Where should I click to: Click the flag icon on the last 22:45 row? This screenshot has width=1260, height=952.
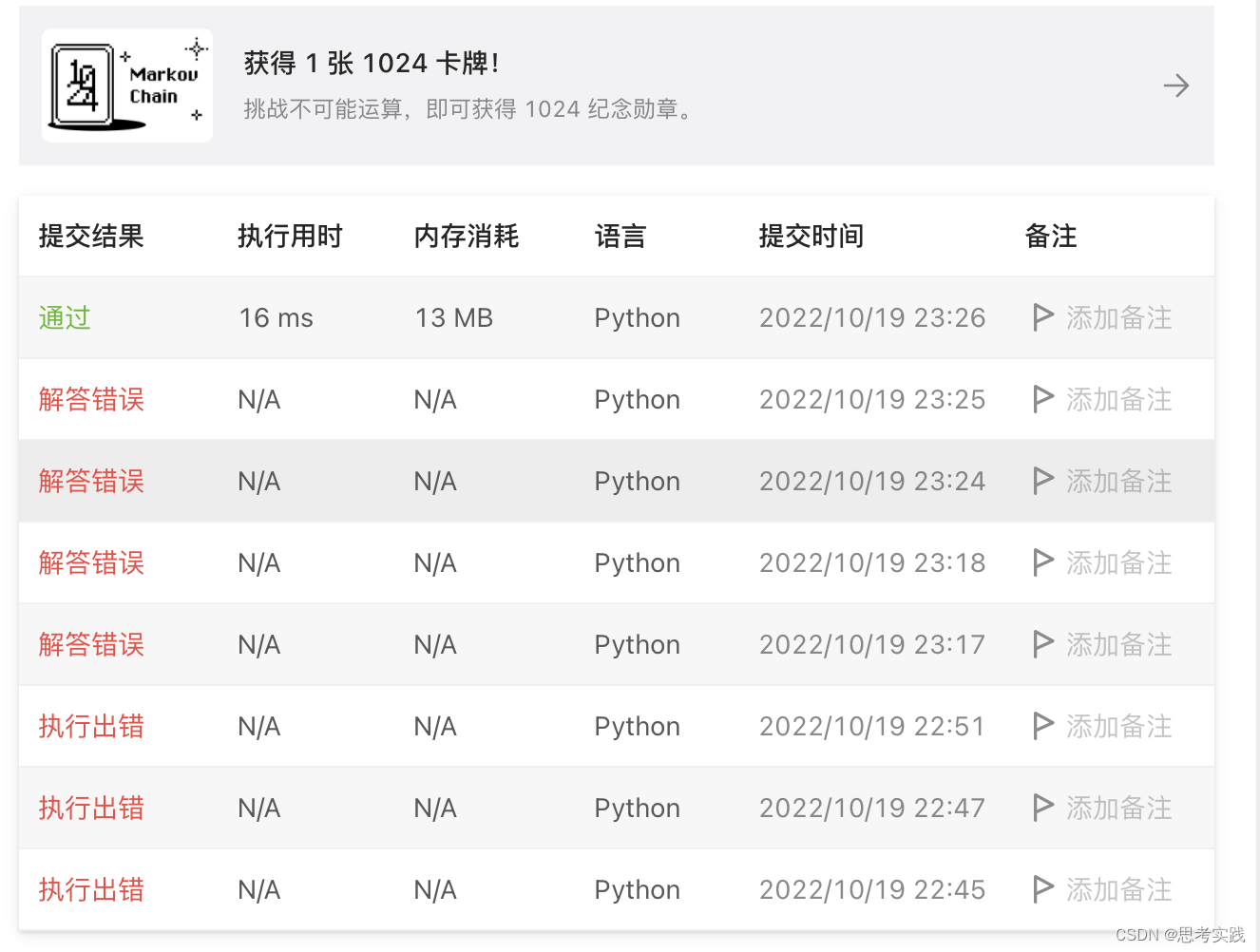(1043, 889)
